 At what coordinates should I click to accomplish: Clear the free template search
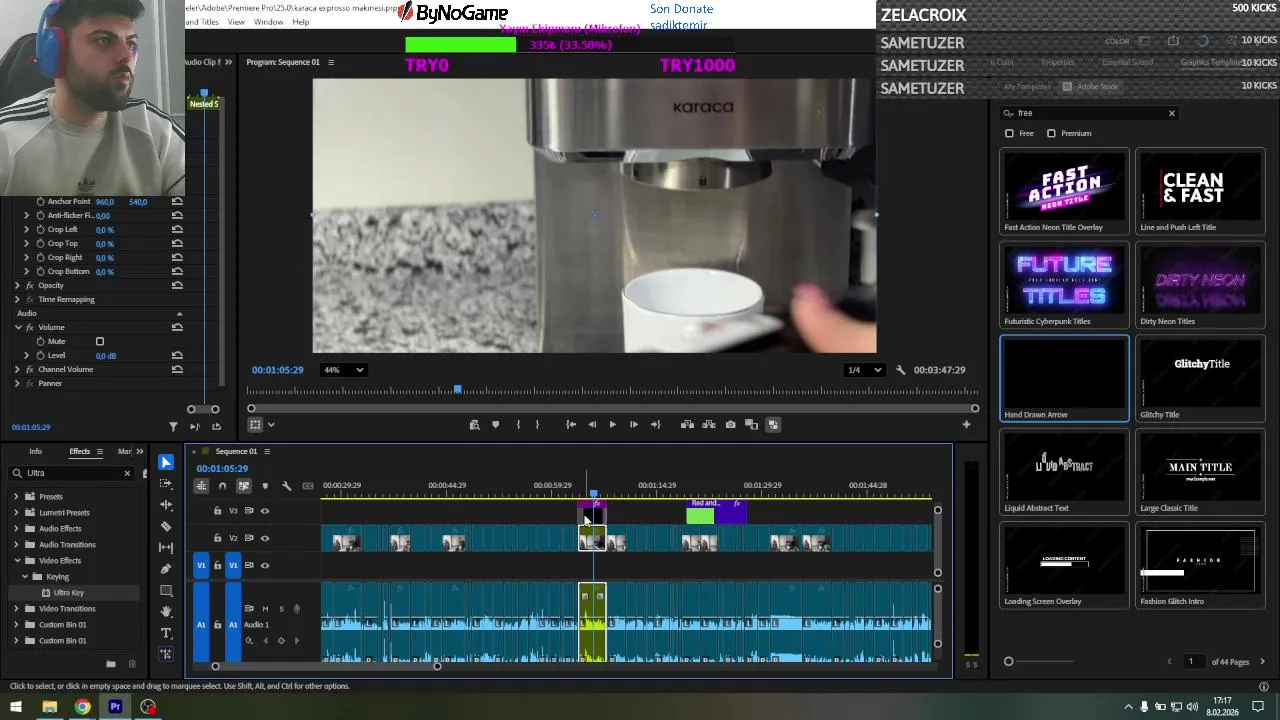1172,113
